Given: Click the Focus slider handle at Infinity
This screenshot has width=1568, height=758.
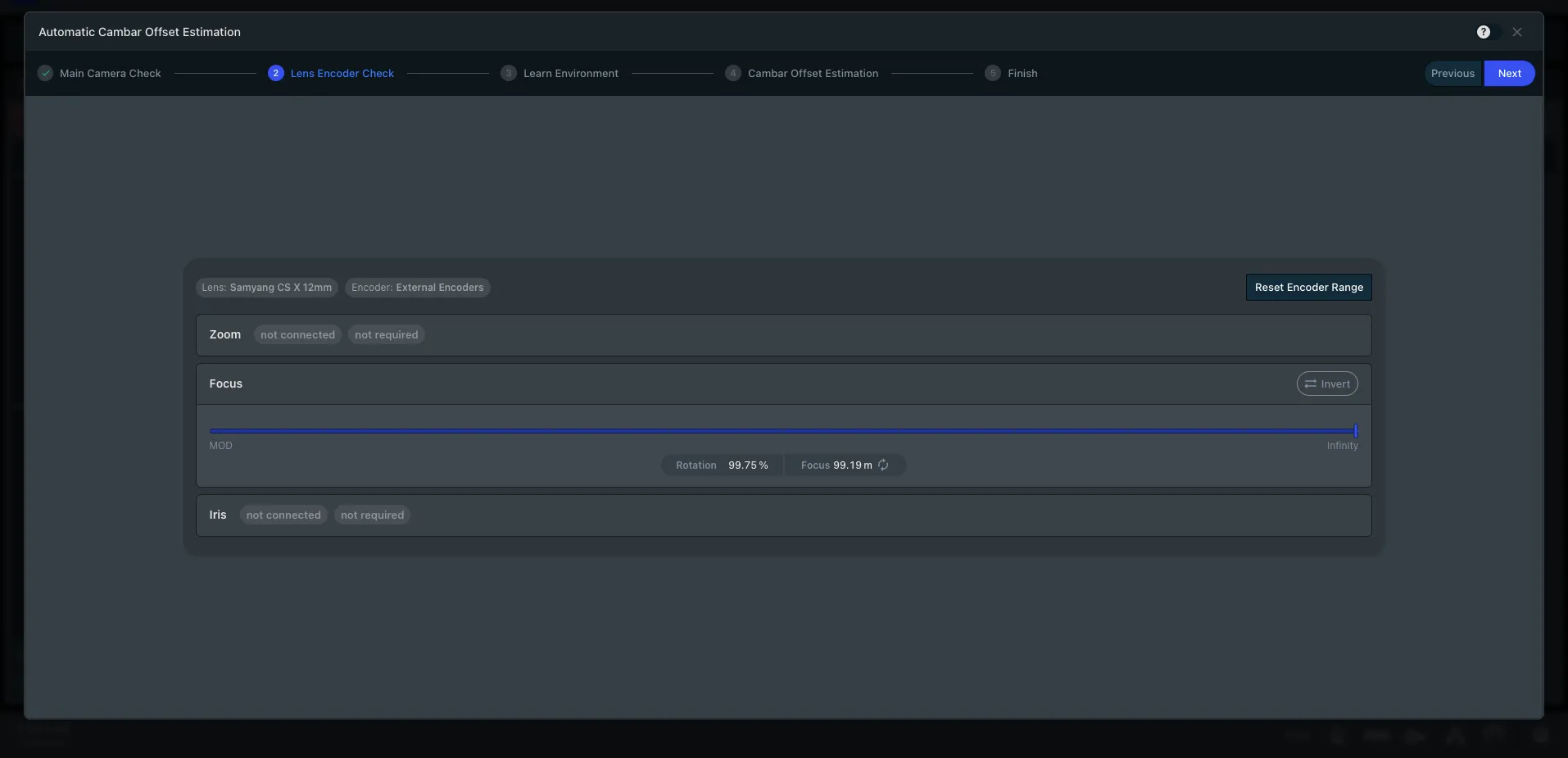Looking at the screenshot, I should pos(1356,431).
